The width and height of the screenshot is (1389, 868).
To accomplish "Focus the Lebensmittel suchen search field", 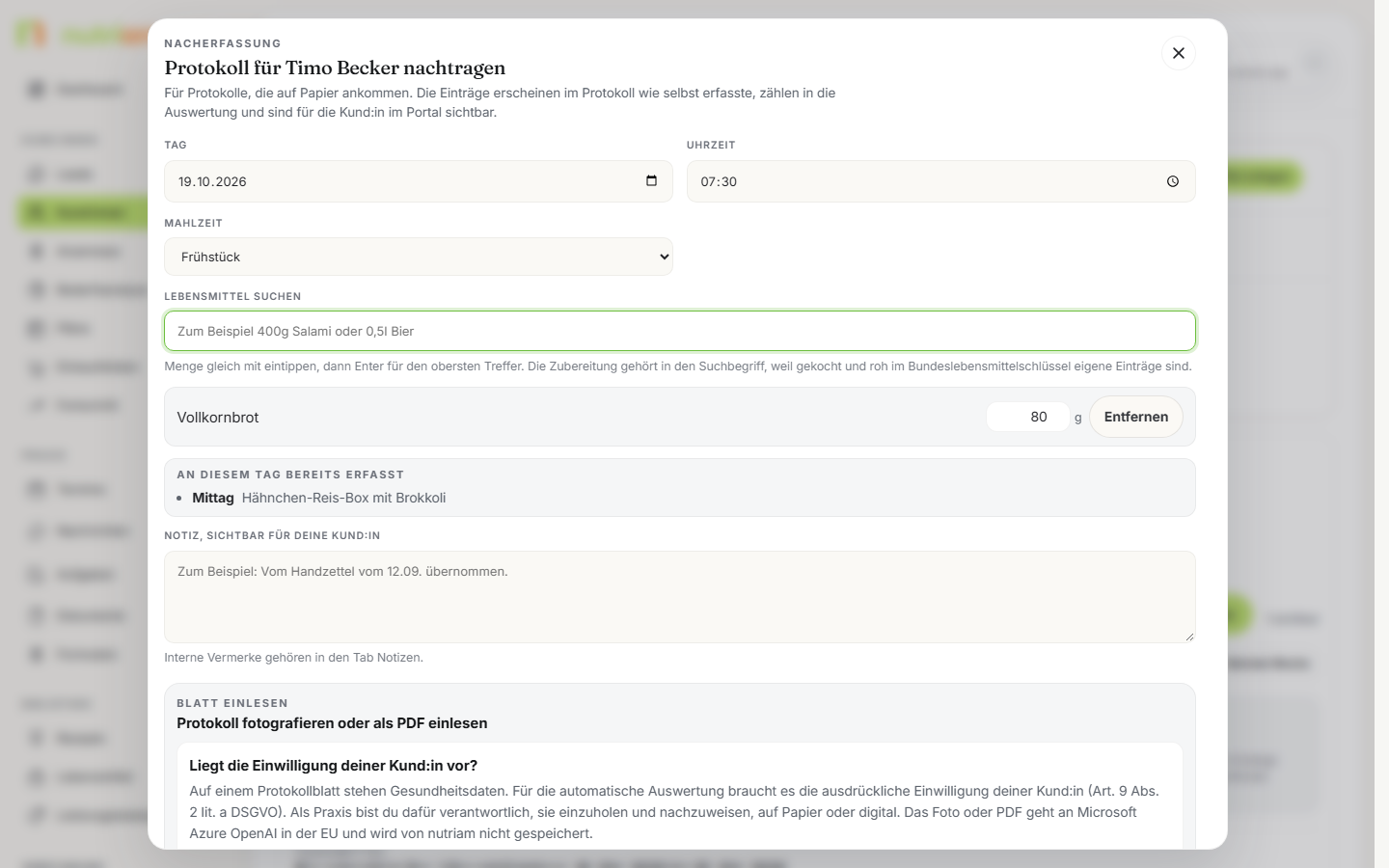I will coord(680,331).
